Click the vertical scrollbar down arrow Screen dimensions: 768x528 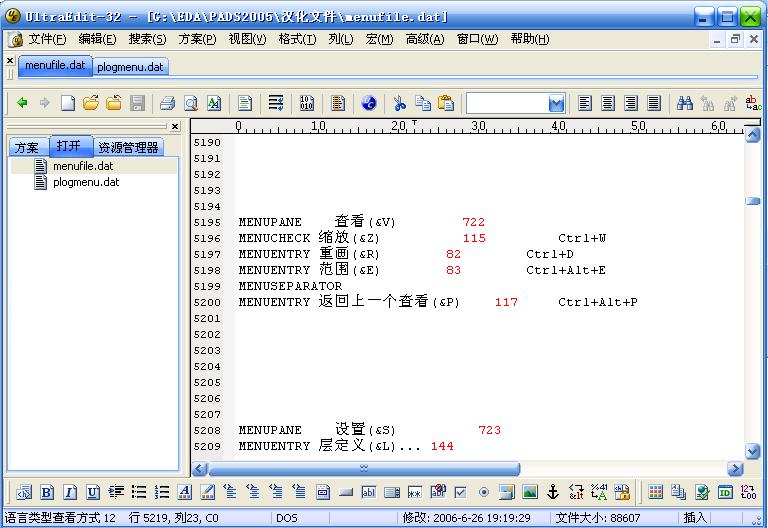pyautogui.click(x=752, y=451)
